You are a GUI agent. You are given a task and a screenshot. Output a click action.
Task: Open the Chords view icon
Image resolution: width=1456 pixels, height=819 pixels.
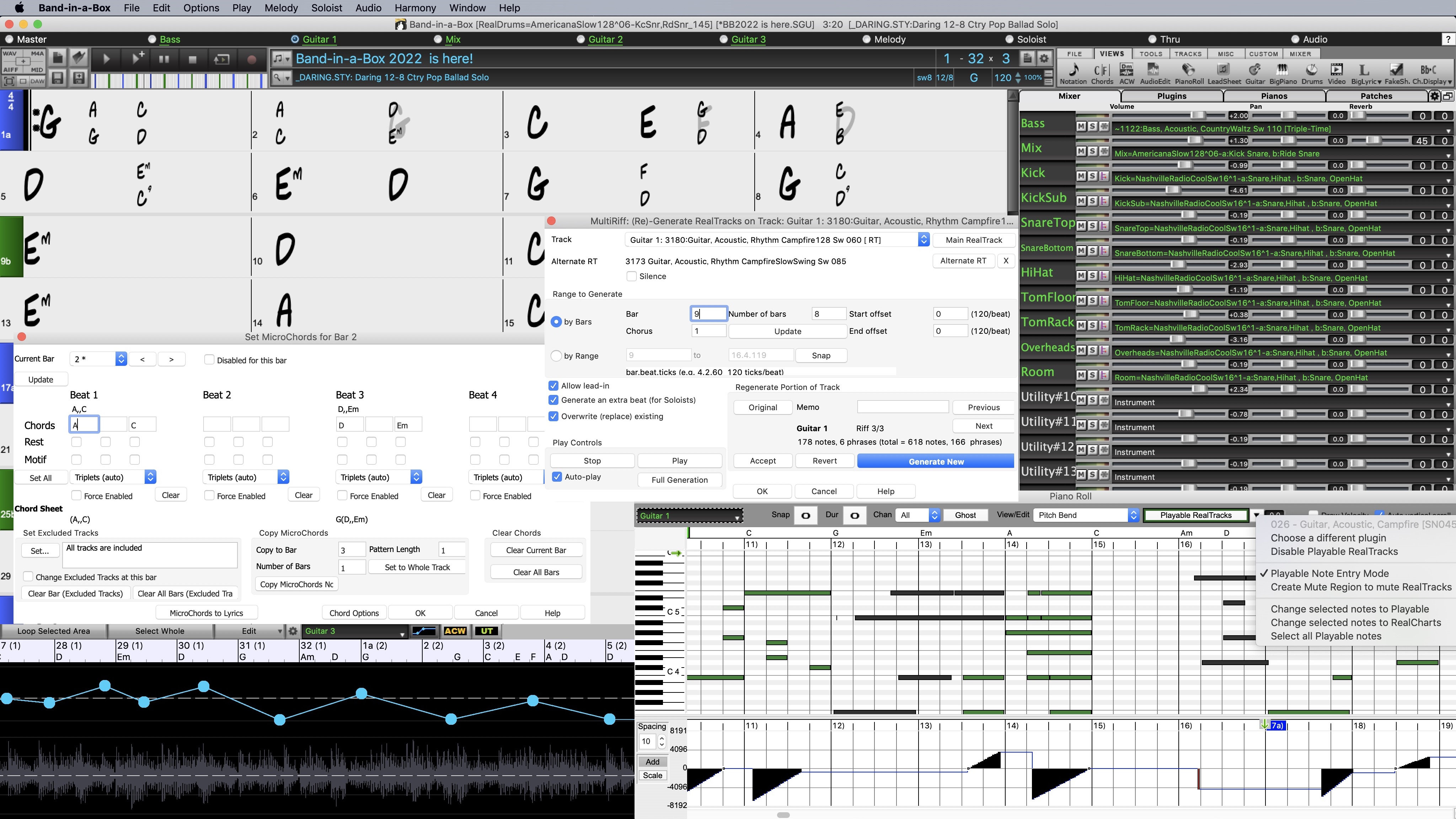click(1102, 74)
